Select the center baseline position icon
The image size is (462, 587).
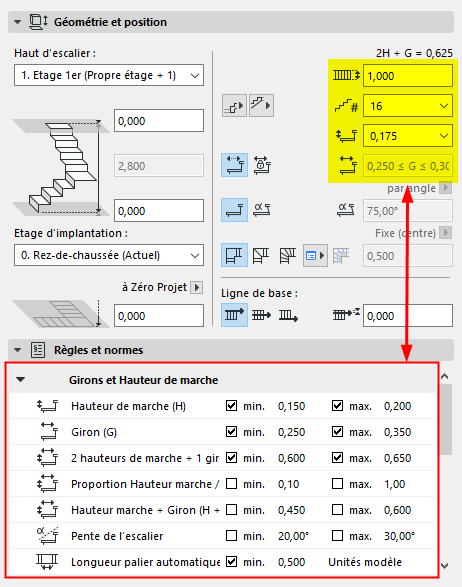click(x=261, y=315)
